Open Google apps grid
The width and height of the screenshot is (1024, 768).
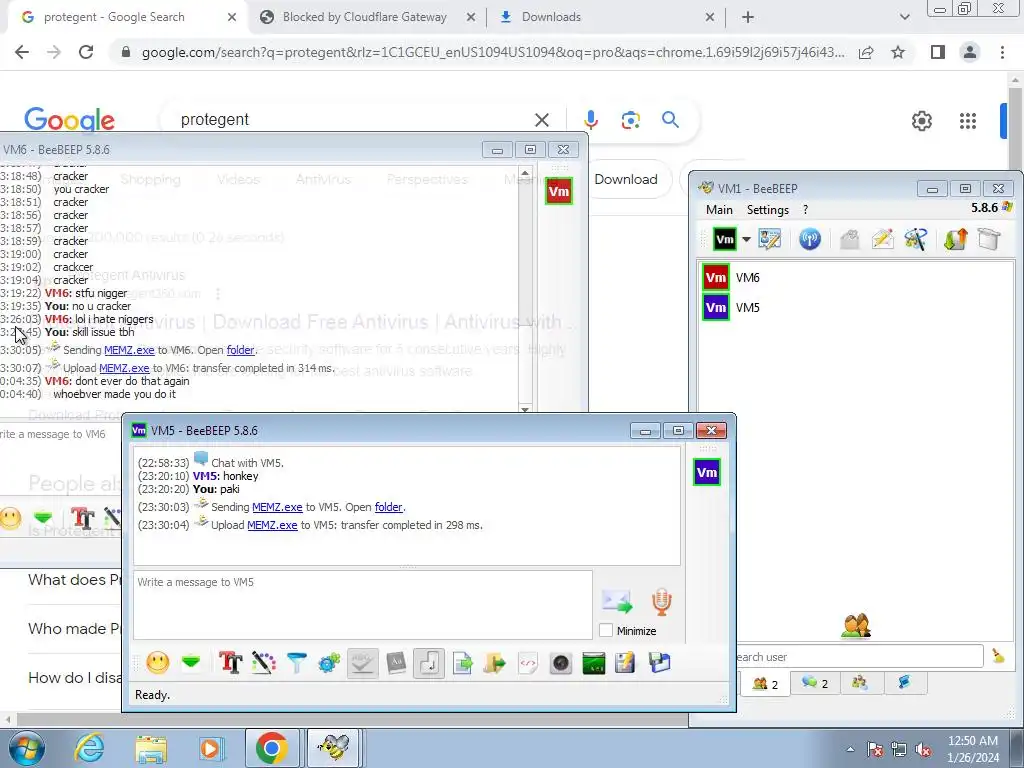[x=968, y=121]
